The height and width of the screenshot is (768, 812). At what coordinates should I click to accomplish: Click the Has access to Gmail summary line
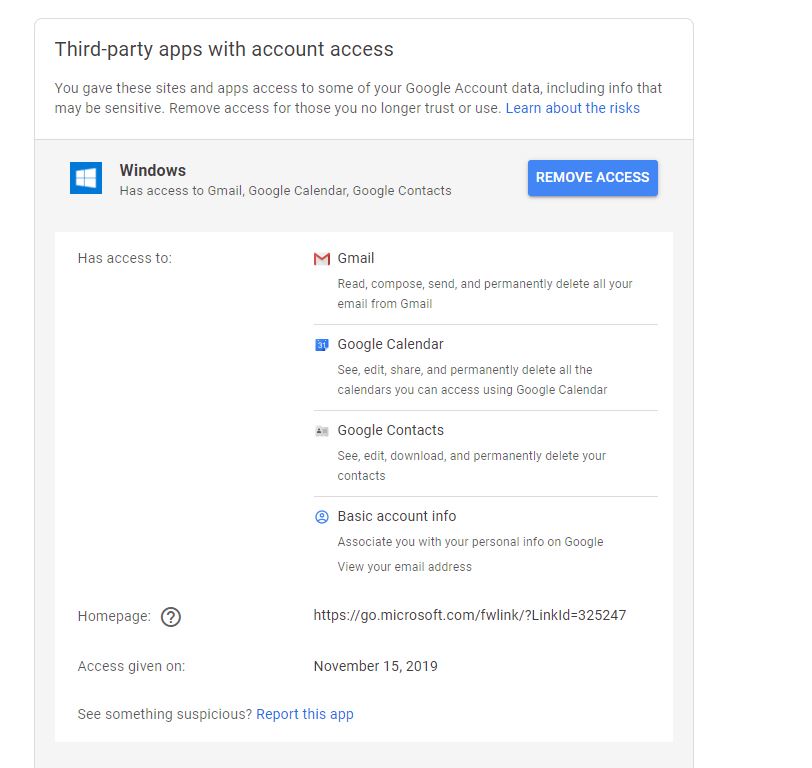point(285,191)
